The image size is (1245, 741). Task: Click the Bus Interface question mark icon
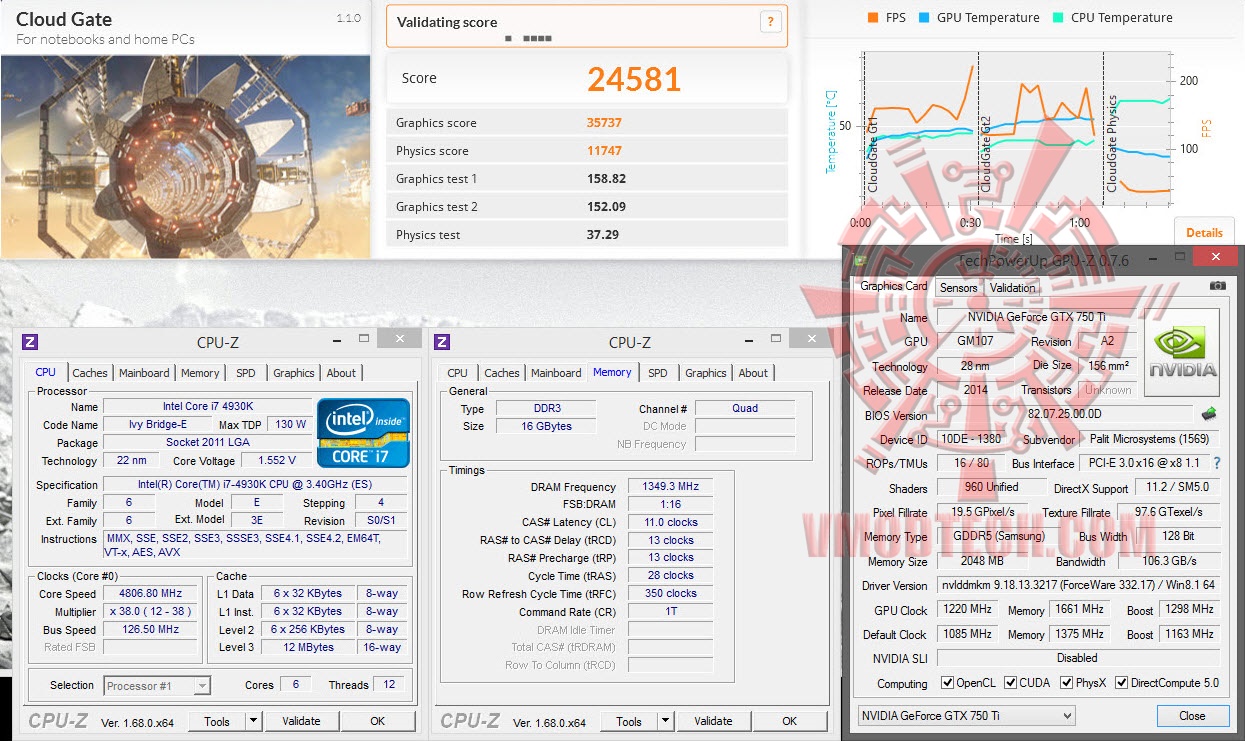point(1217,464)
